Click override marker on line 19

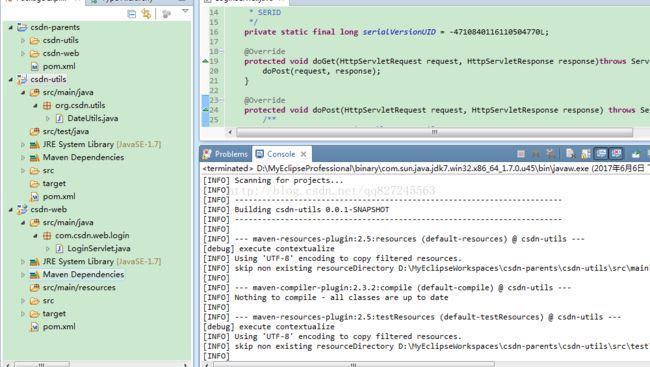[x=205, y=61]
